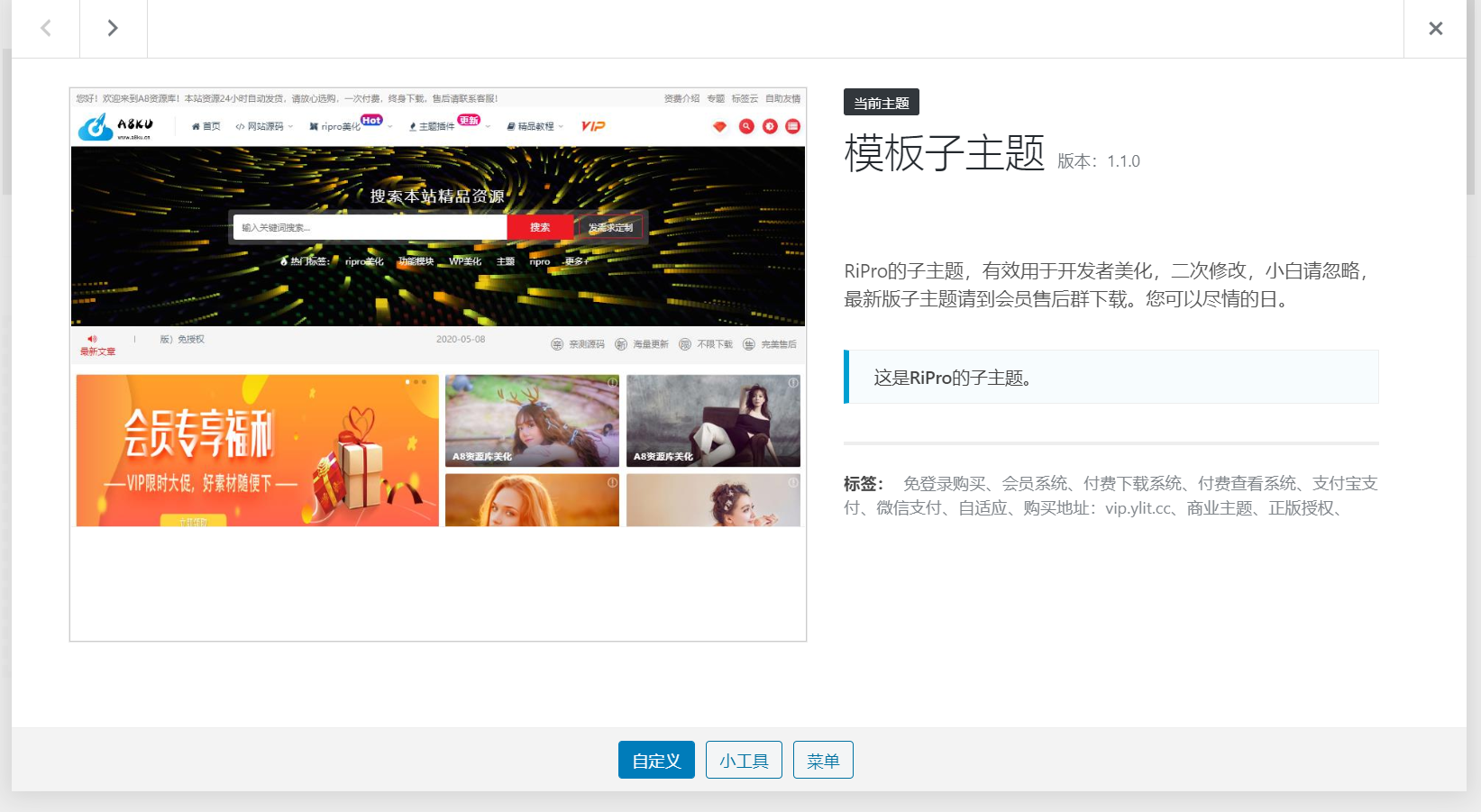
Task: Click 自助友情 link in the preview top bar
Action: click(x=782, y=98)
